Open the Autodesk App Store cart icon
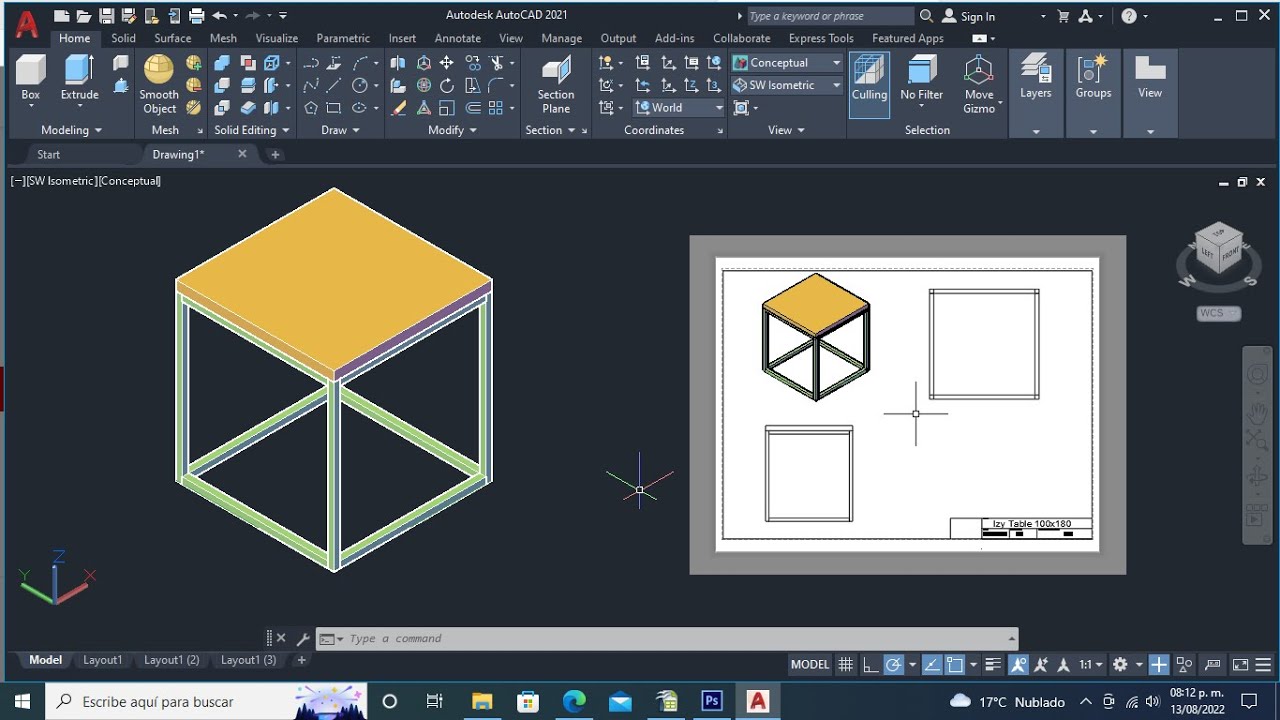 [x=1063, y=16]
